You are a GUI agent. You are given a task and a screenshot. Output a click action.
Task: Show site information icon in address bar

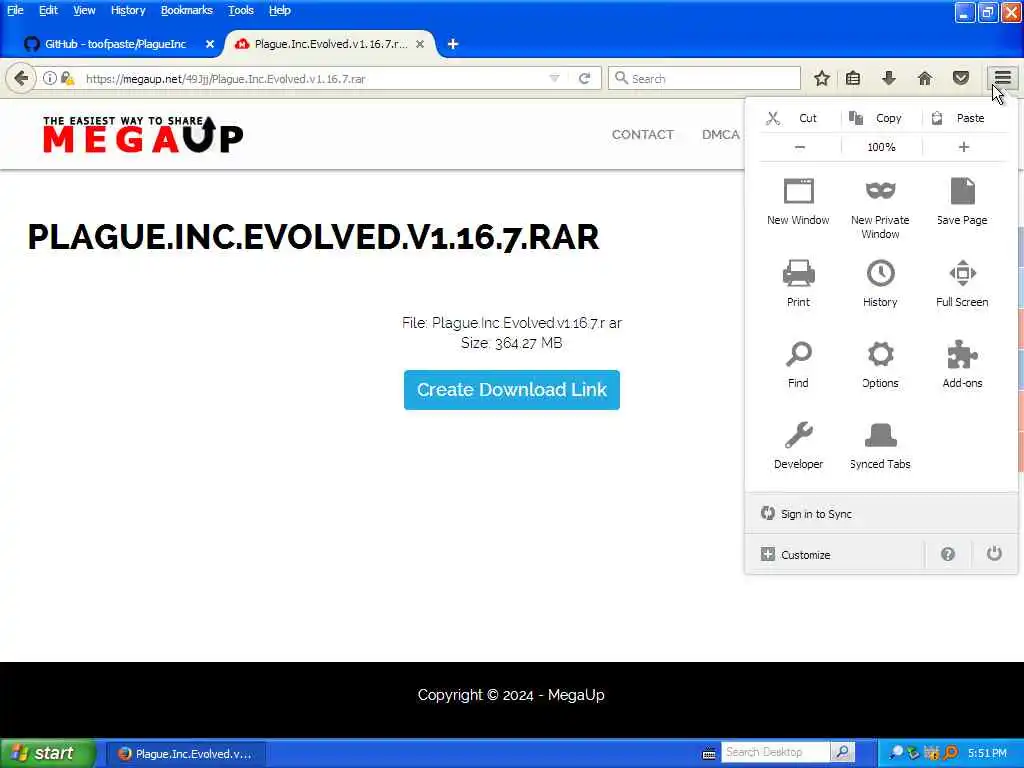click(50, 79)
